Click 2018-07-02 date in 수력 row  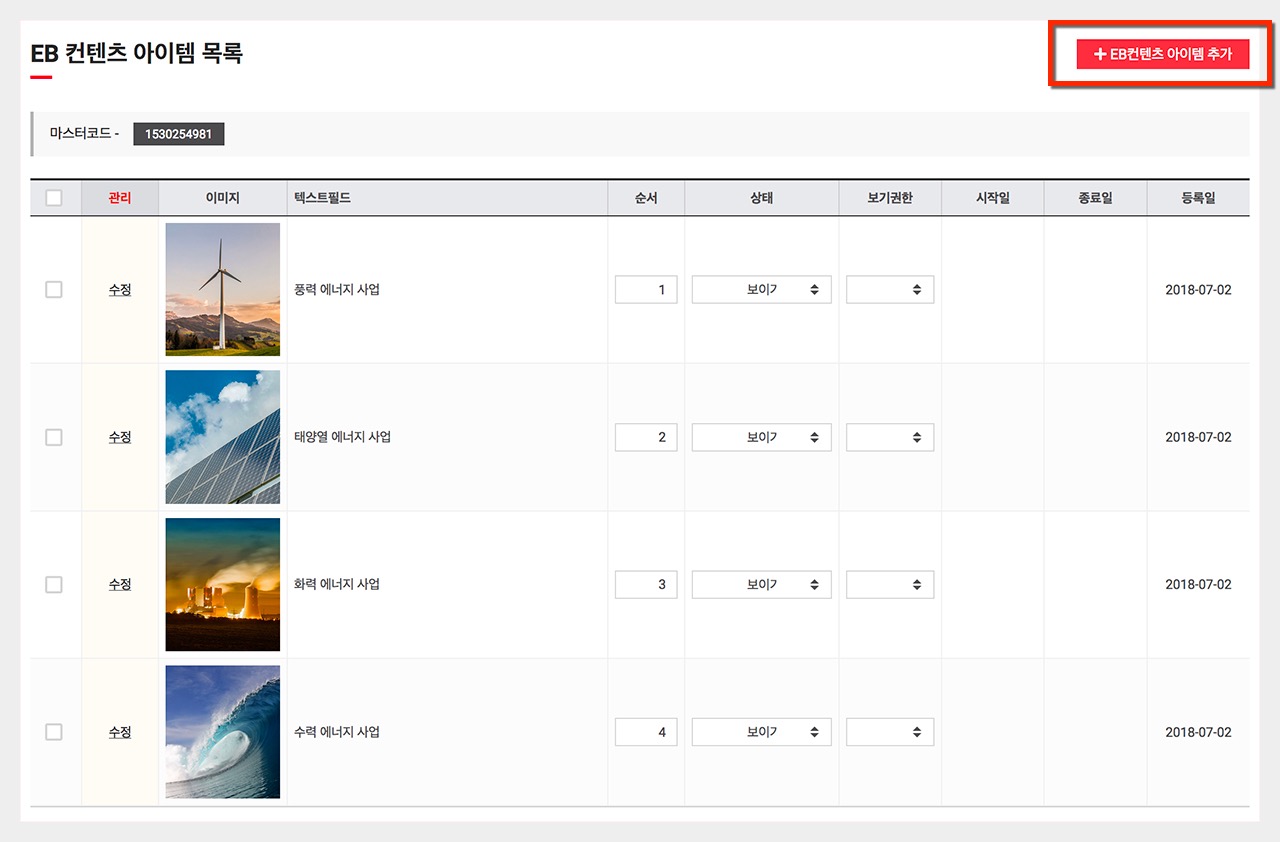[1198, 732]
